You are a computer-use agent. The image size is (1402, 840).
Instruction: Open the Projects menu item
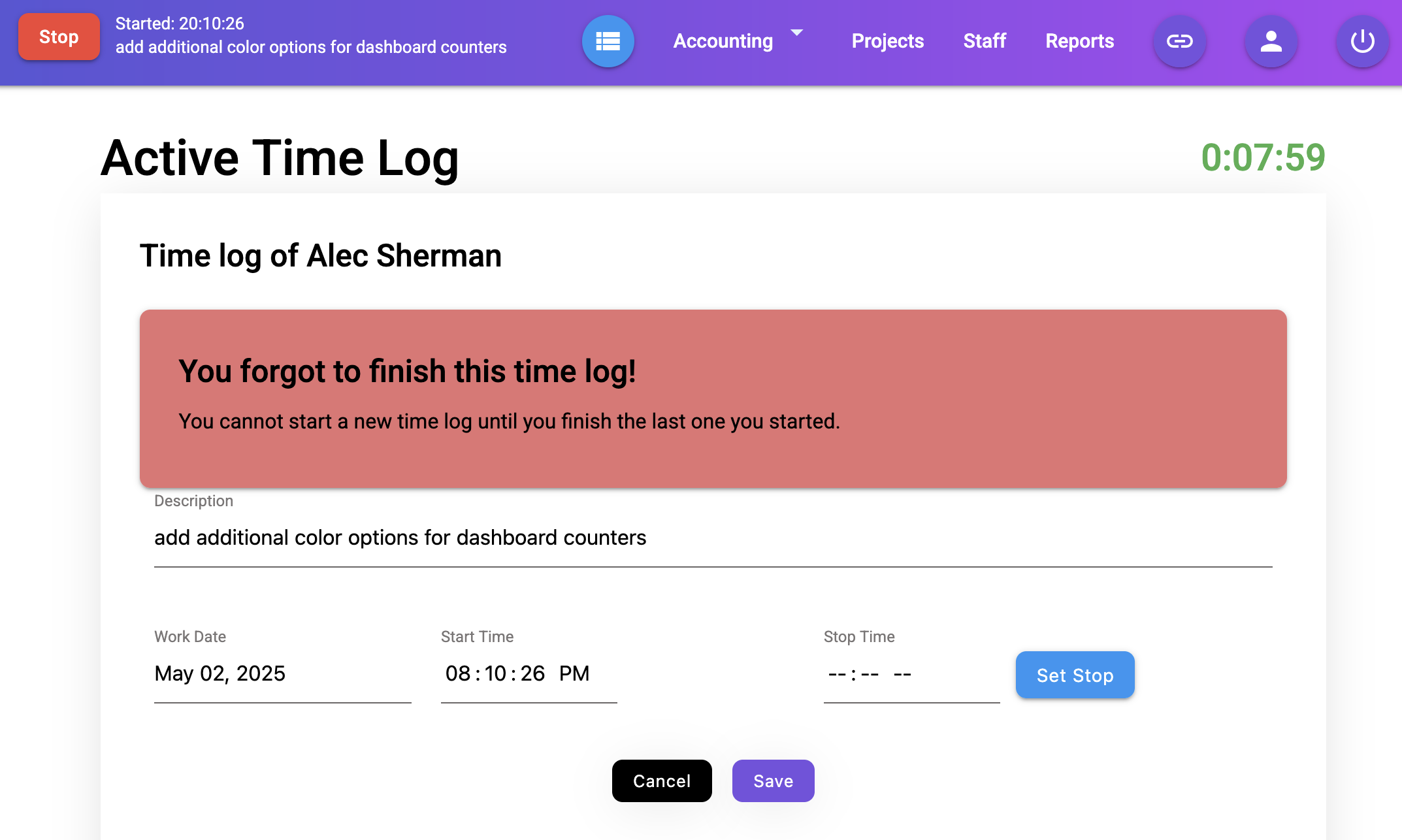[x=887, y=40]
